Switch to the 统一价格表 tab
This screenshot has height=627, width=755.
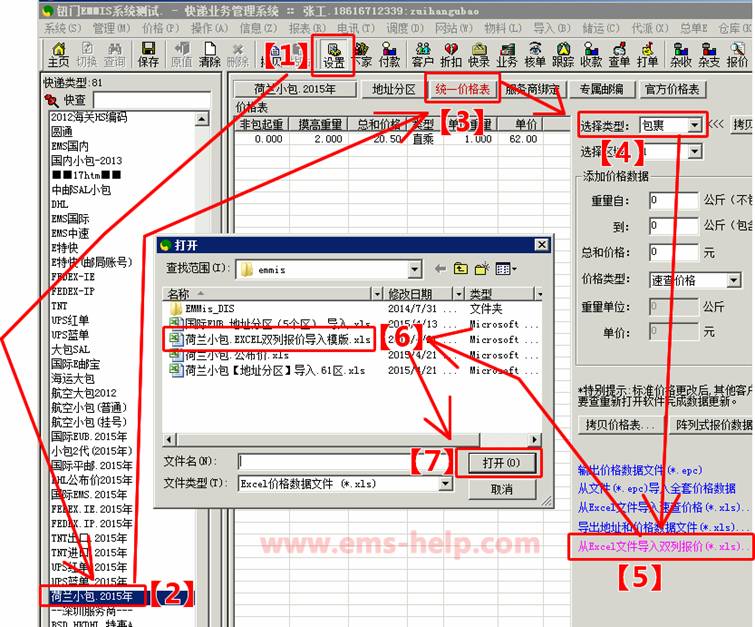pos(462,89)
